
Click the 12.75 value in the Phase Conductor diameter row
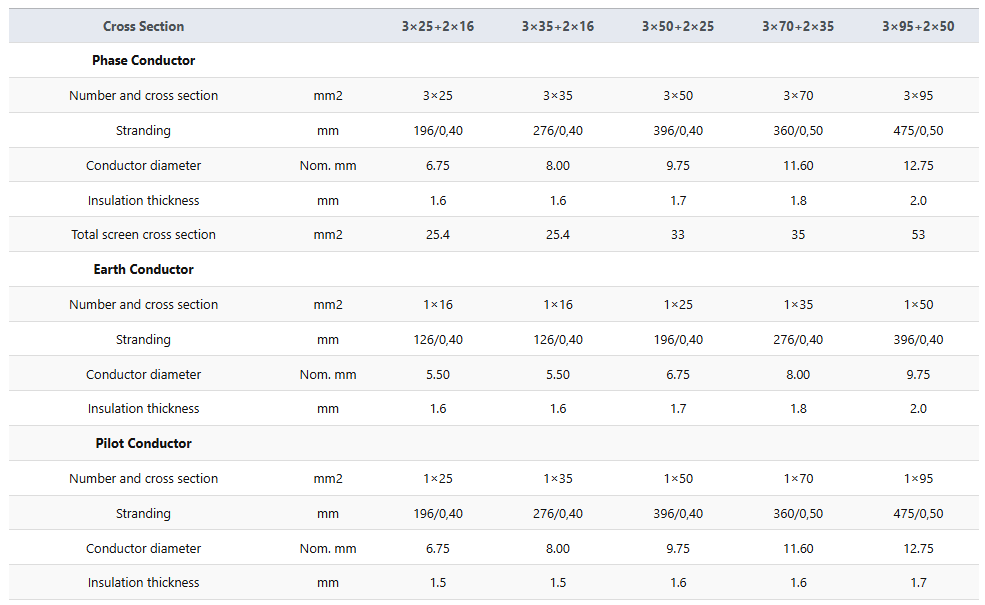[x=918, y=165]
